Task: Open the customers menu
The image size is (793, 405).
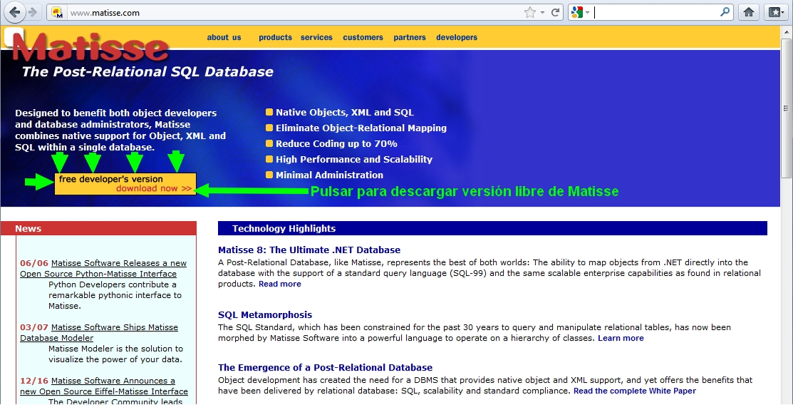Action: pos(363,37)
